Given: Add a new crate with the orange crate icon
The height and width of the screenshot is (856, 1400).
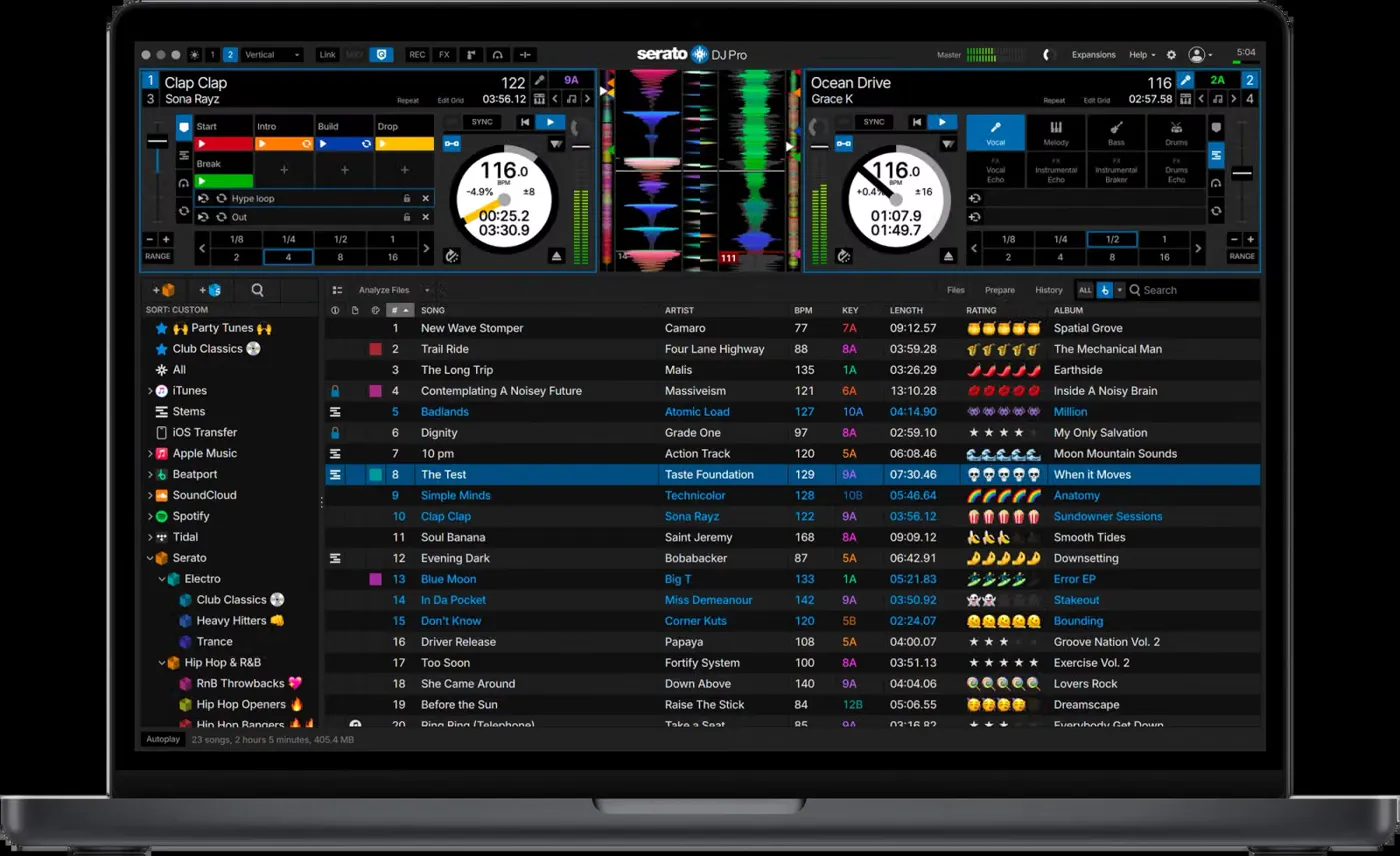Looking at the screenshot, I should [x=162, y=290].
